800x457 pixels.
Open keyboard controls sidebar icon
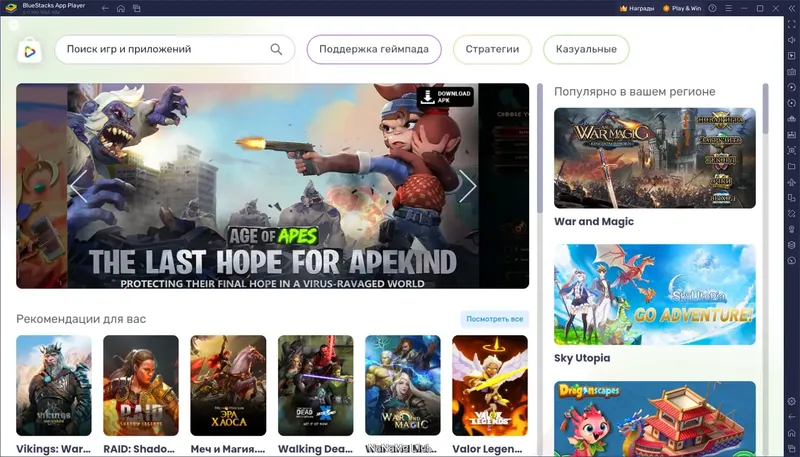pyautogui.click(x=791, y=71)
